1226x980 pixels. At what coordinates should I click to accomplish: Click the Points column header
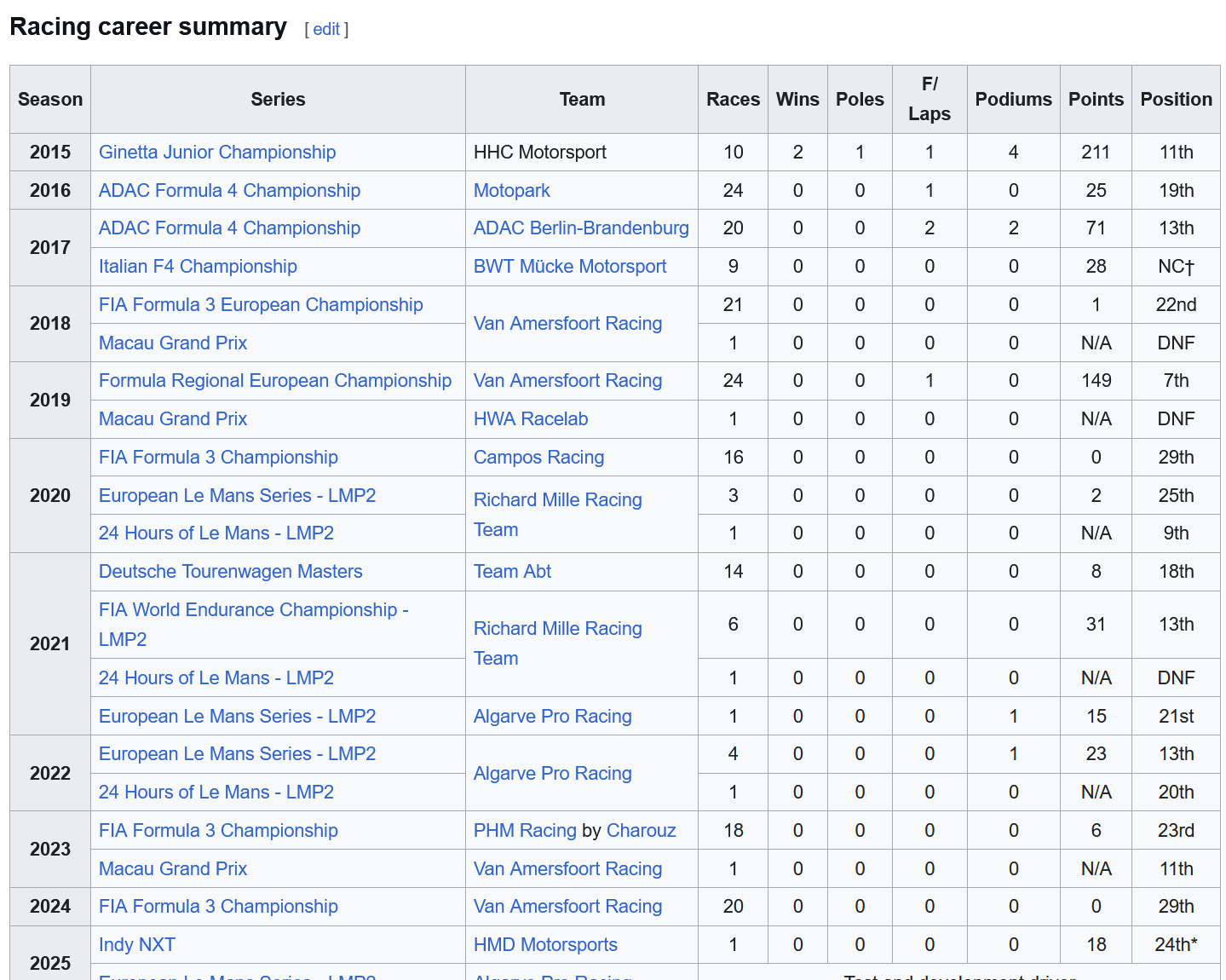(1096, 99)
